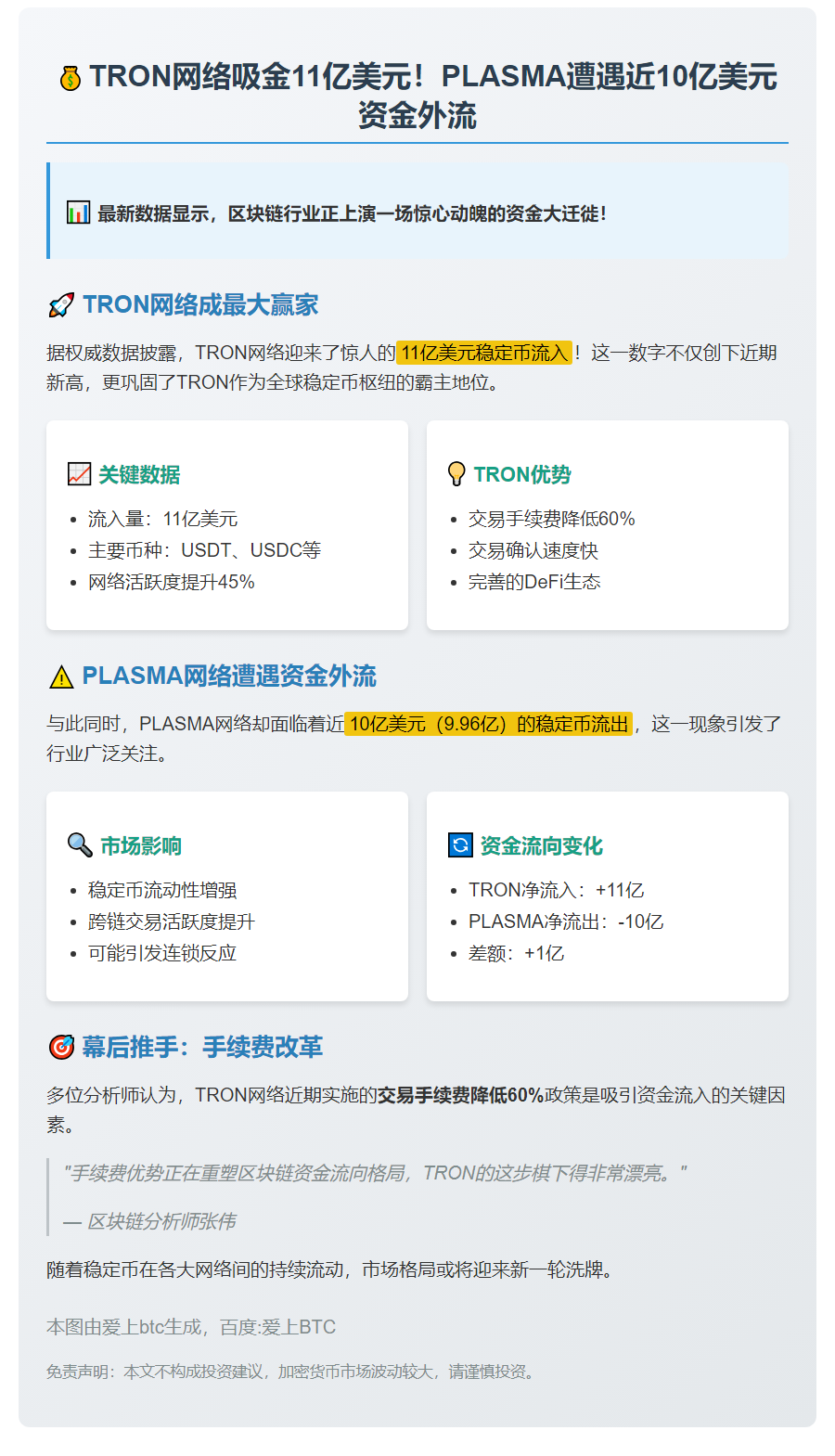Click the line chart icon beside 关键数据
Viewport: 835px width, 1456px height.
79,474
